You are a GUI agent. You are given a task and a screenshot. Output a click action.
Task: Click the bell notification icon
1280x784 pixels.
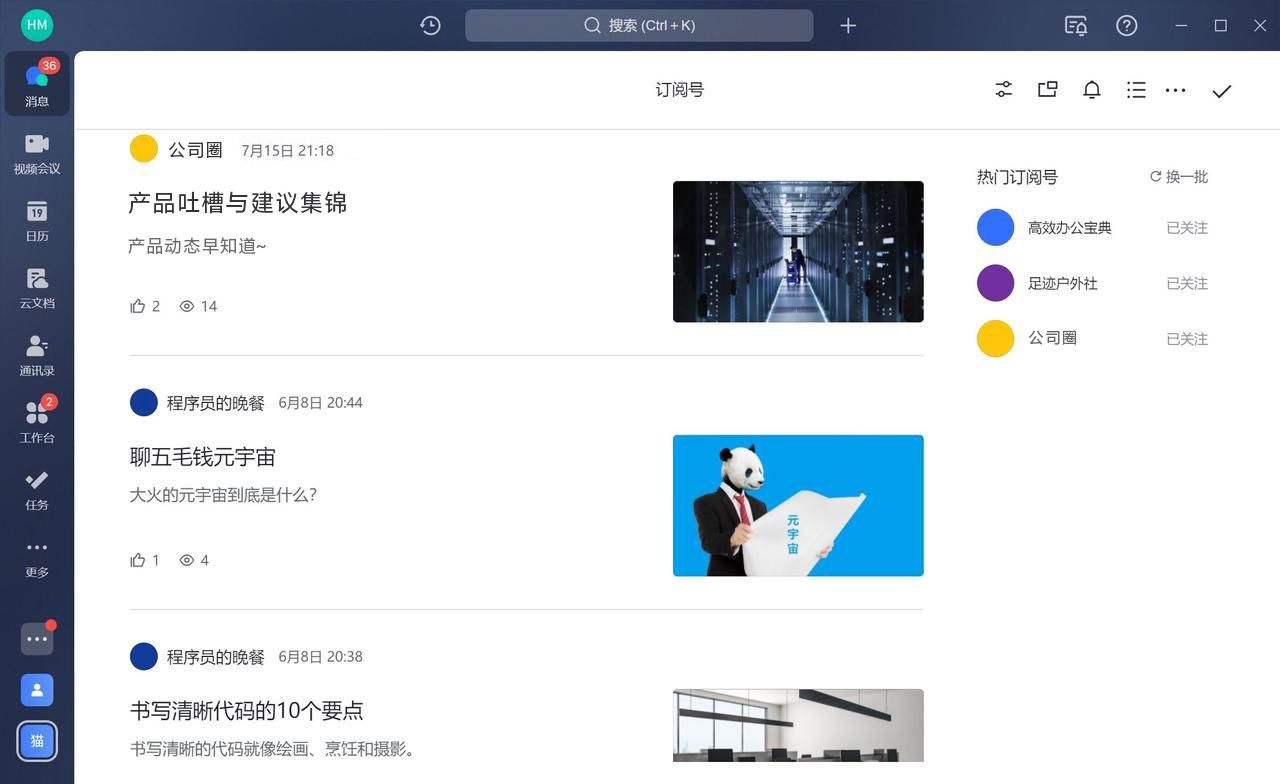click(x=1092, y=90)
